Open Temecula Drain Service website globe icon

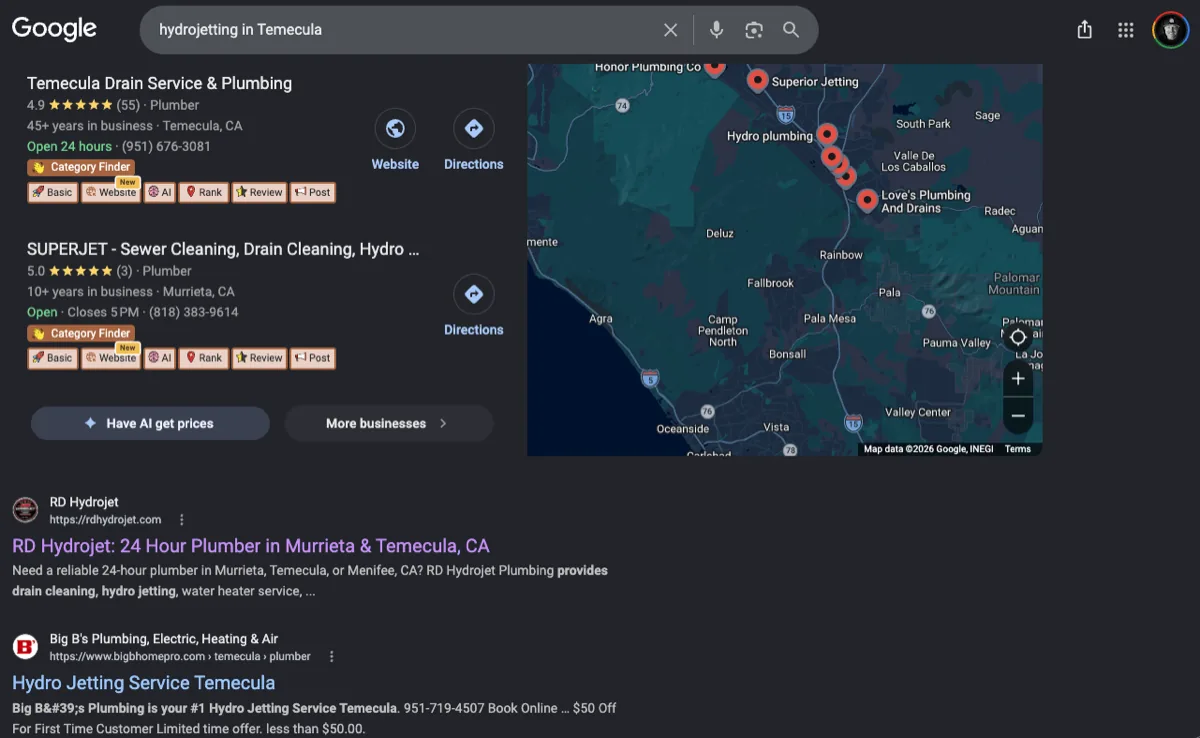395,128
